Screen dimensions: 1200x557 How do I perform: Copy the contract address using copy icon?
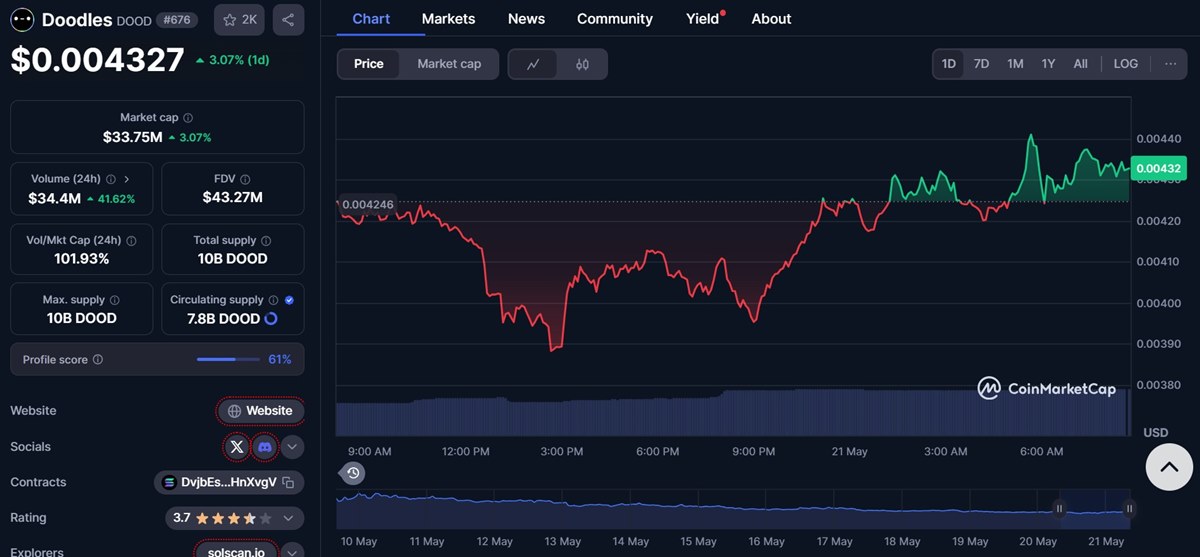(x=288, y=483)
